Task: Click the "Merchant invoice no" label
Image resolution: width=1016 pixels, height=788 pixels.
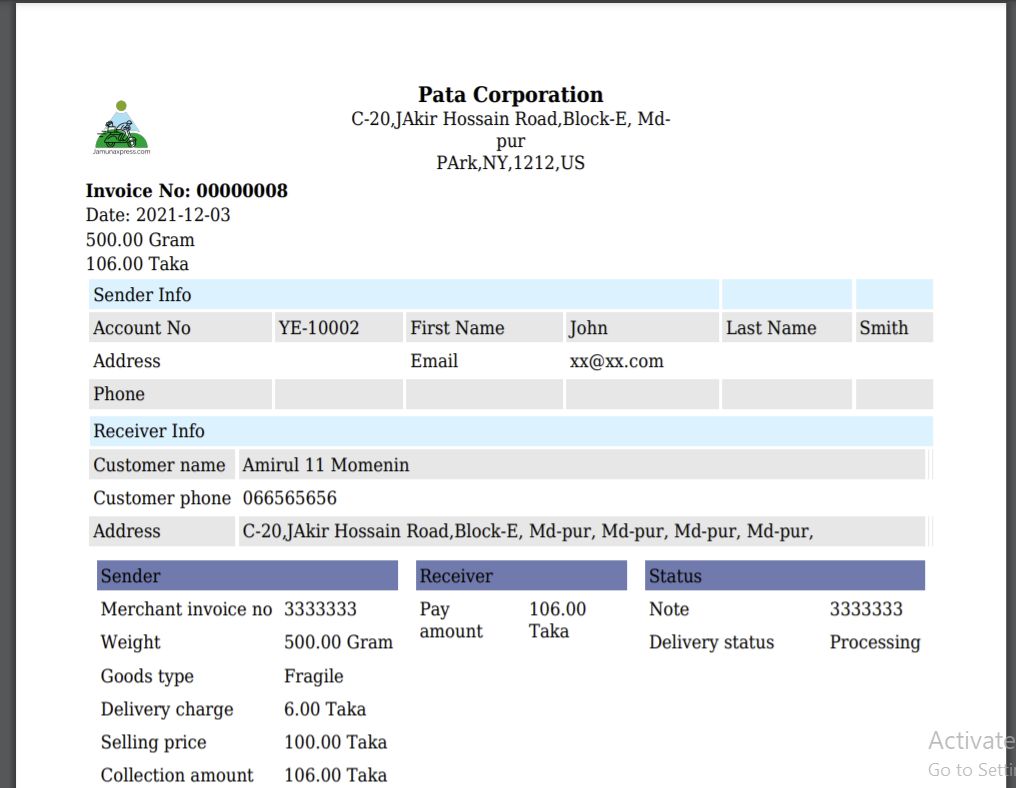Action: 187,609
